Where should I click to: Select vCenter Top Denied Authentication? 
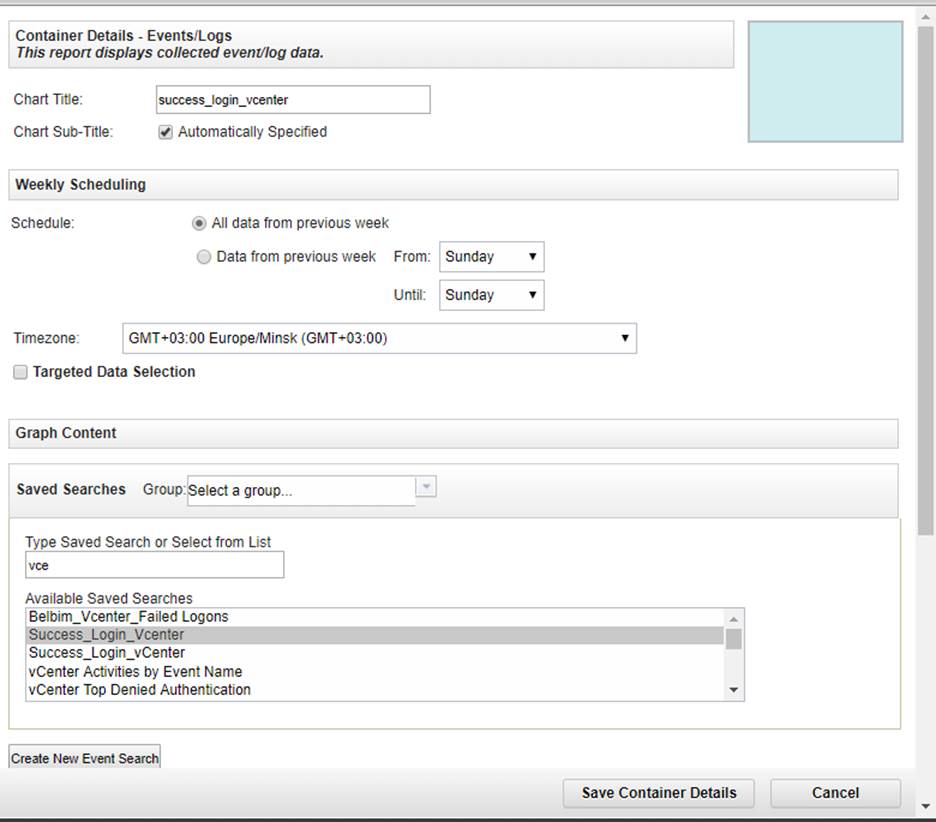coord(375,689)
